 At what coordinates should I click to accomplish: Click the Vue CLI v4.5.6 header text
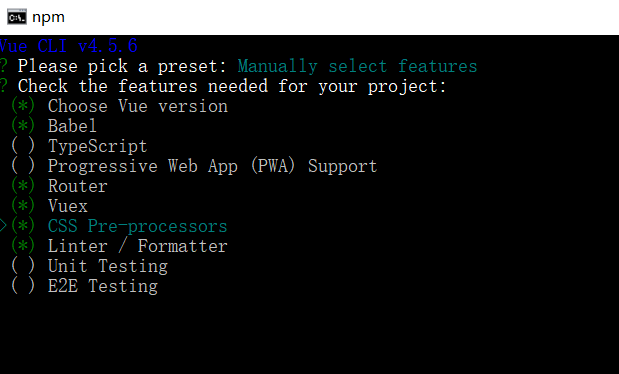point(68,46)
